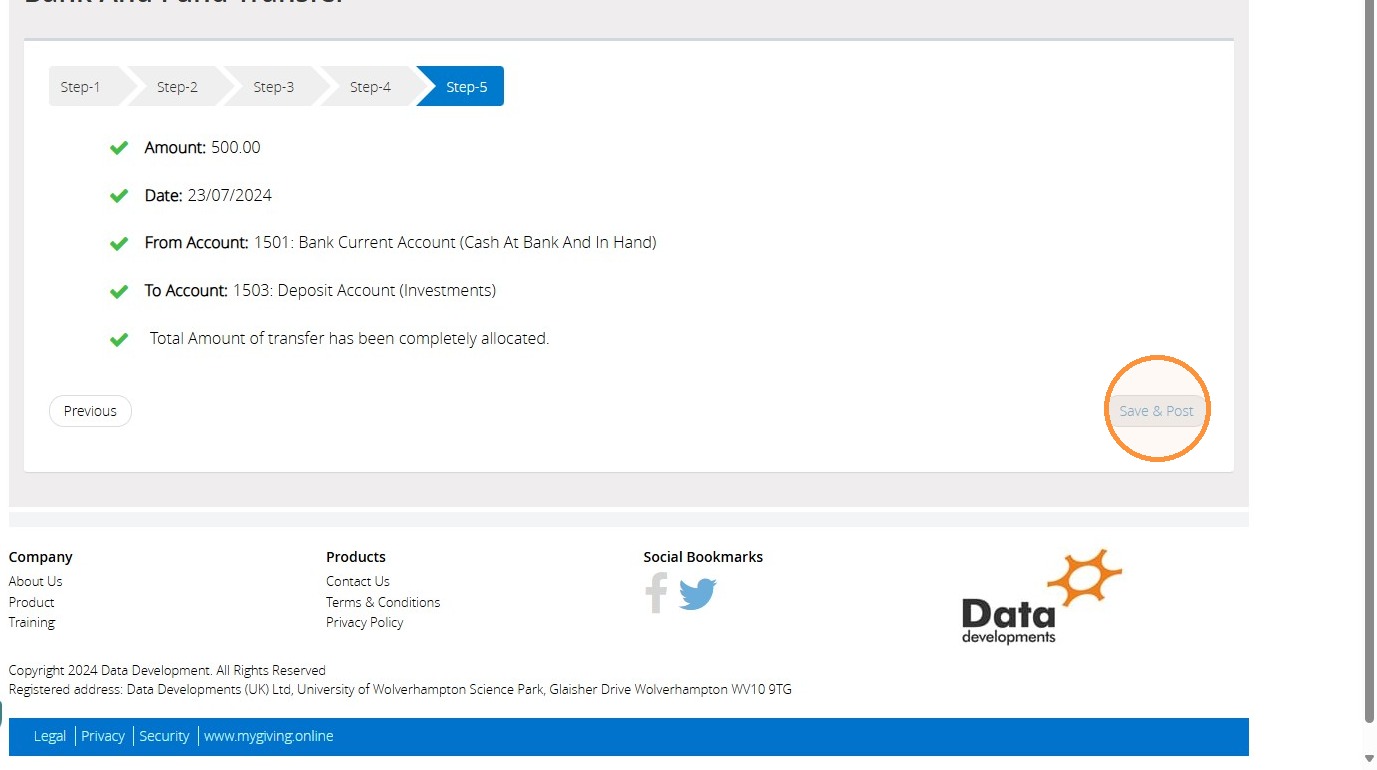
Task: Click the Previous button
Action: 90,411
